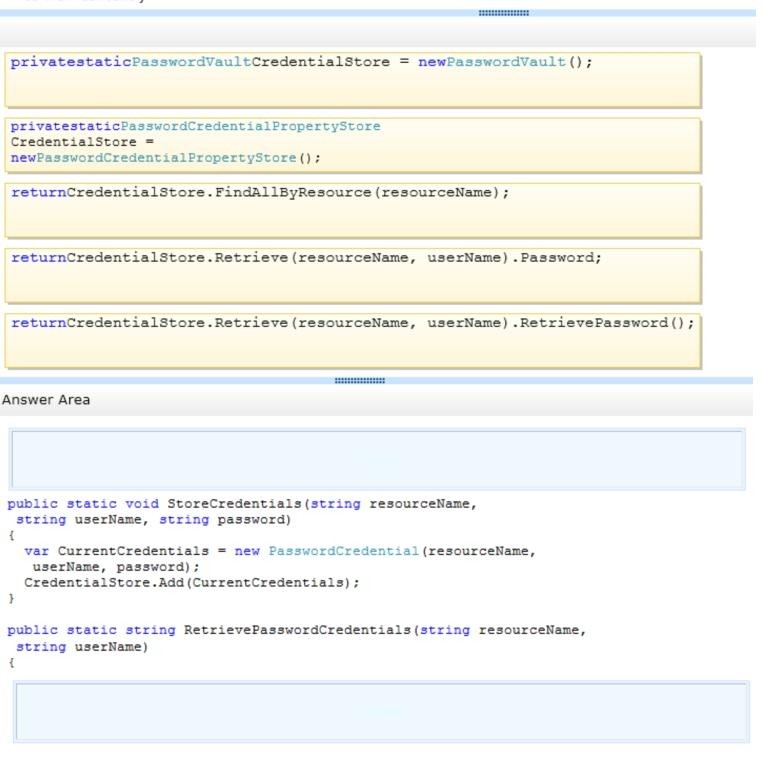Choose the Retrieve(...).Password return block
The height and width of the screenshot is (768, 762).
click(x=353, y=276)
